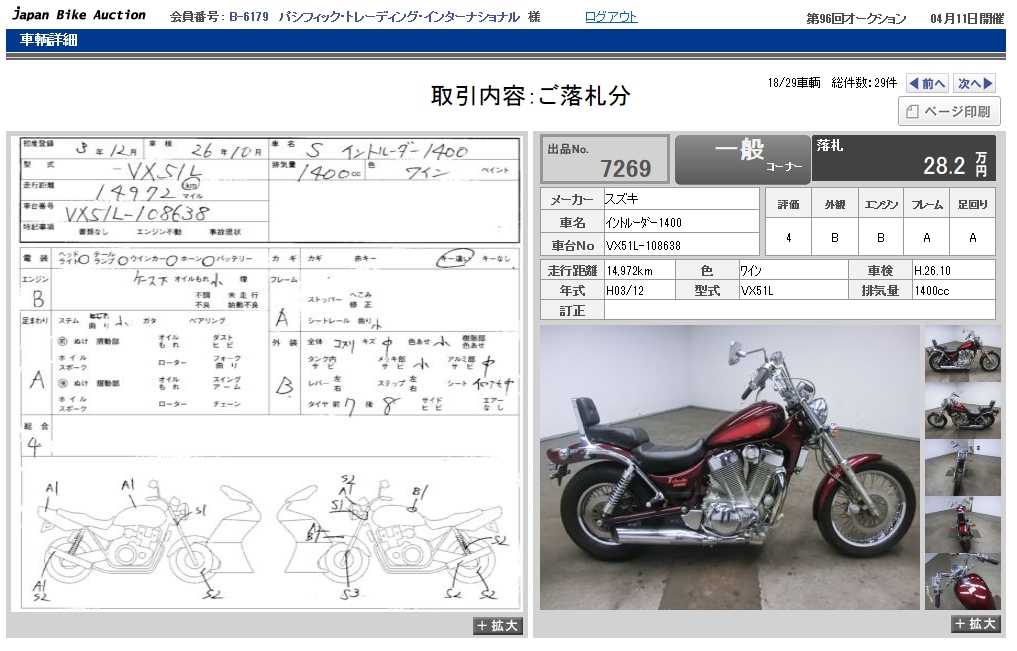1017x651 pixels.
Task: Click the ページ印刷 print page button
Action: point(949,112)
